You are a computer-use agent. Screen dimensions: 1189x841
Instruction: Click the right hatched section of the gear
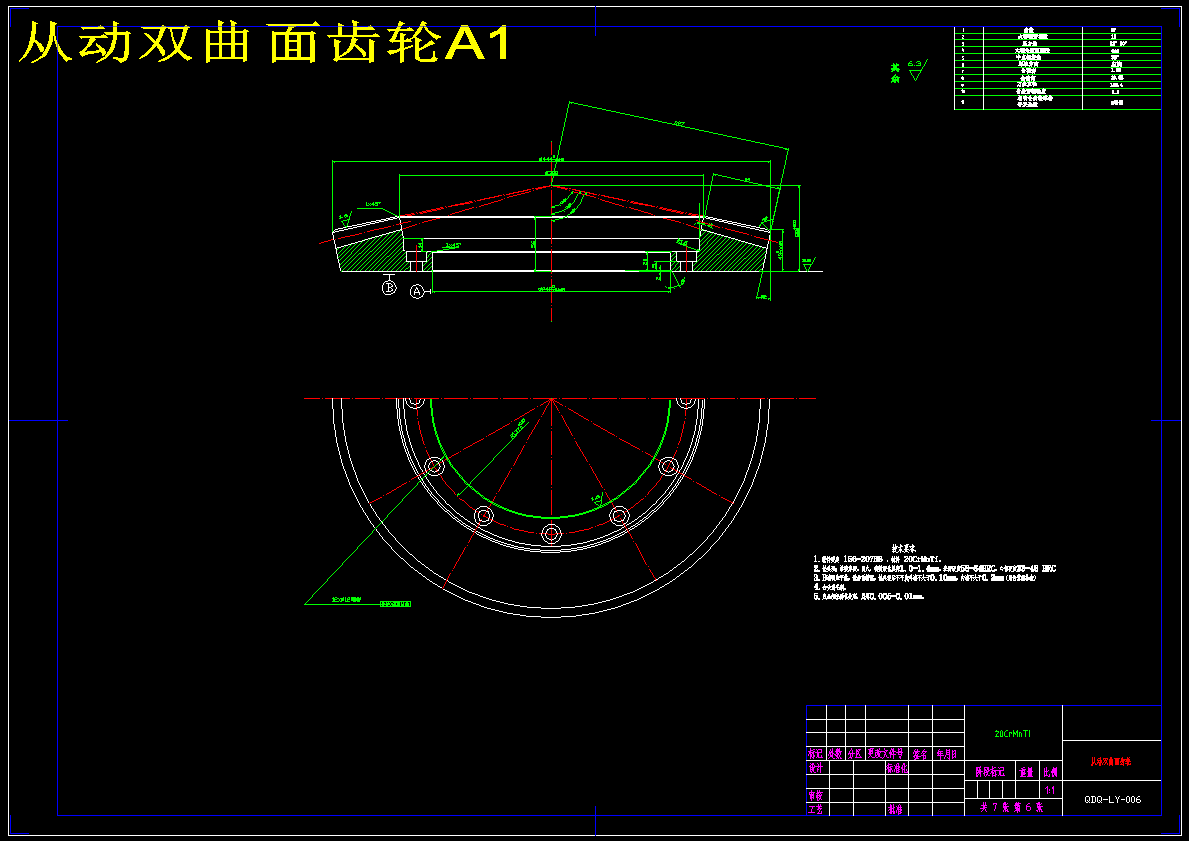click(x=729, y=250)
